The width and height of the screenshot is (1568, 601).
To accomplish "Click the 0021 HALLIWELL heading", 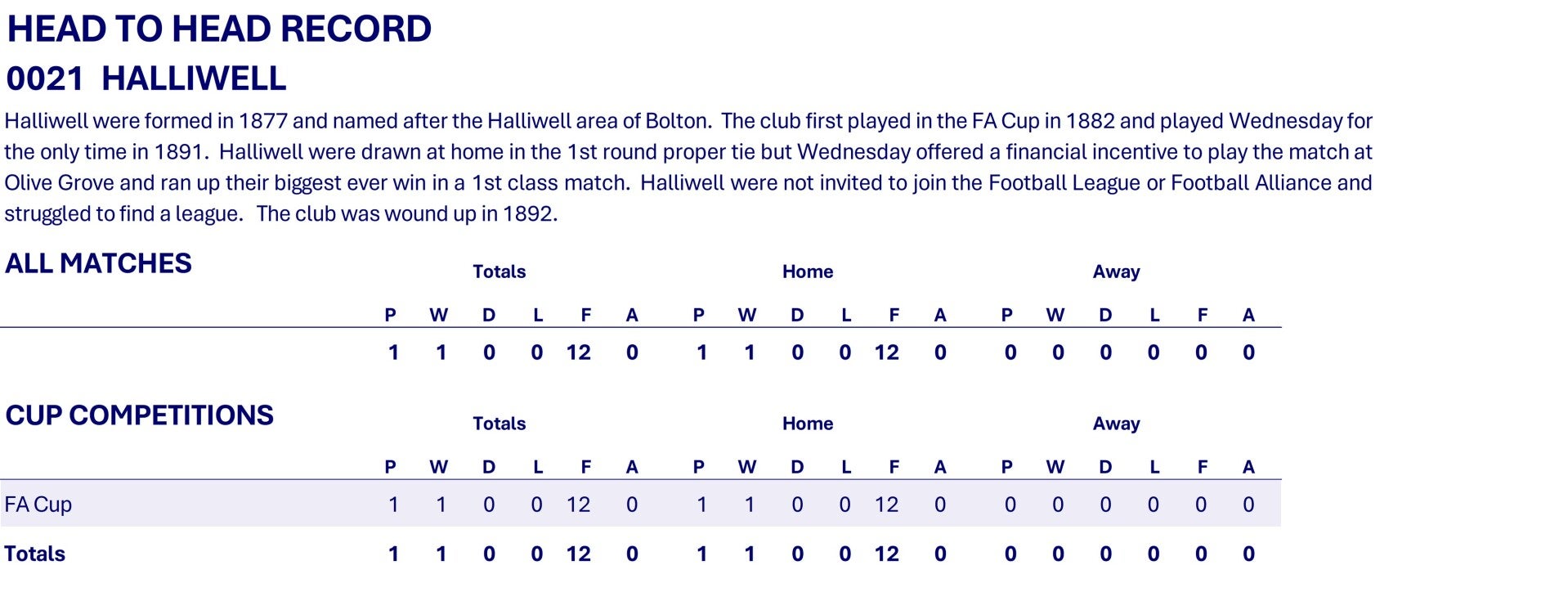I will (146, 79).
